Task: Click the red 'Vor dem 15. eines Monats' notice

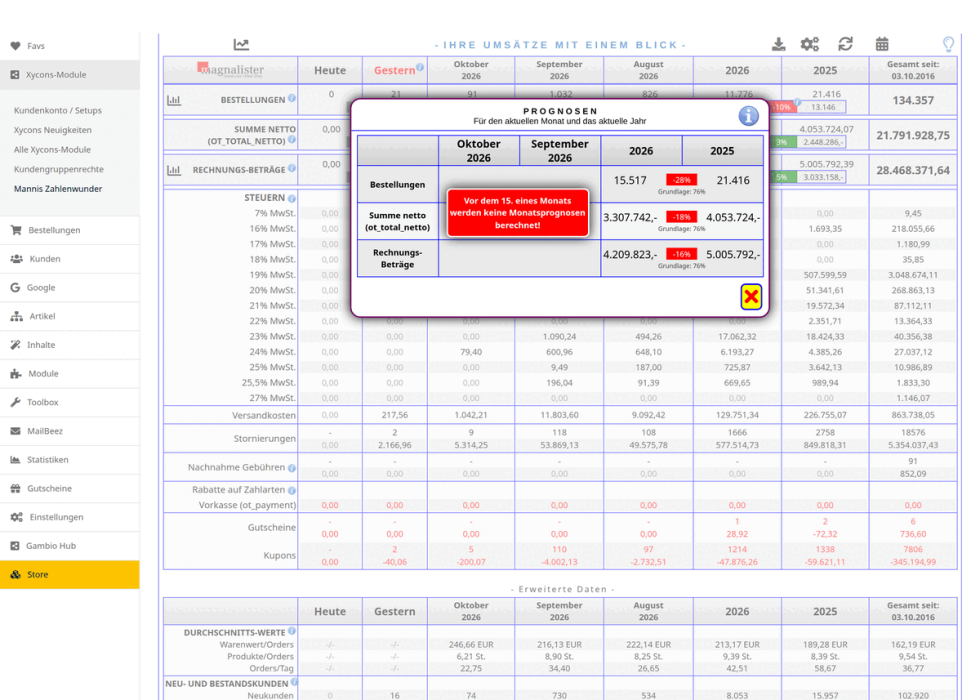Action: pos(518,213)
